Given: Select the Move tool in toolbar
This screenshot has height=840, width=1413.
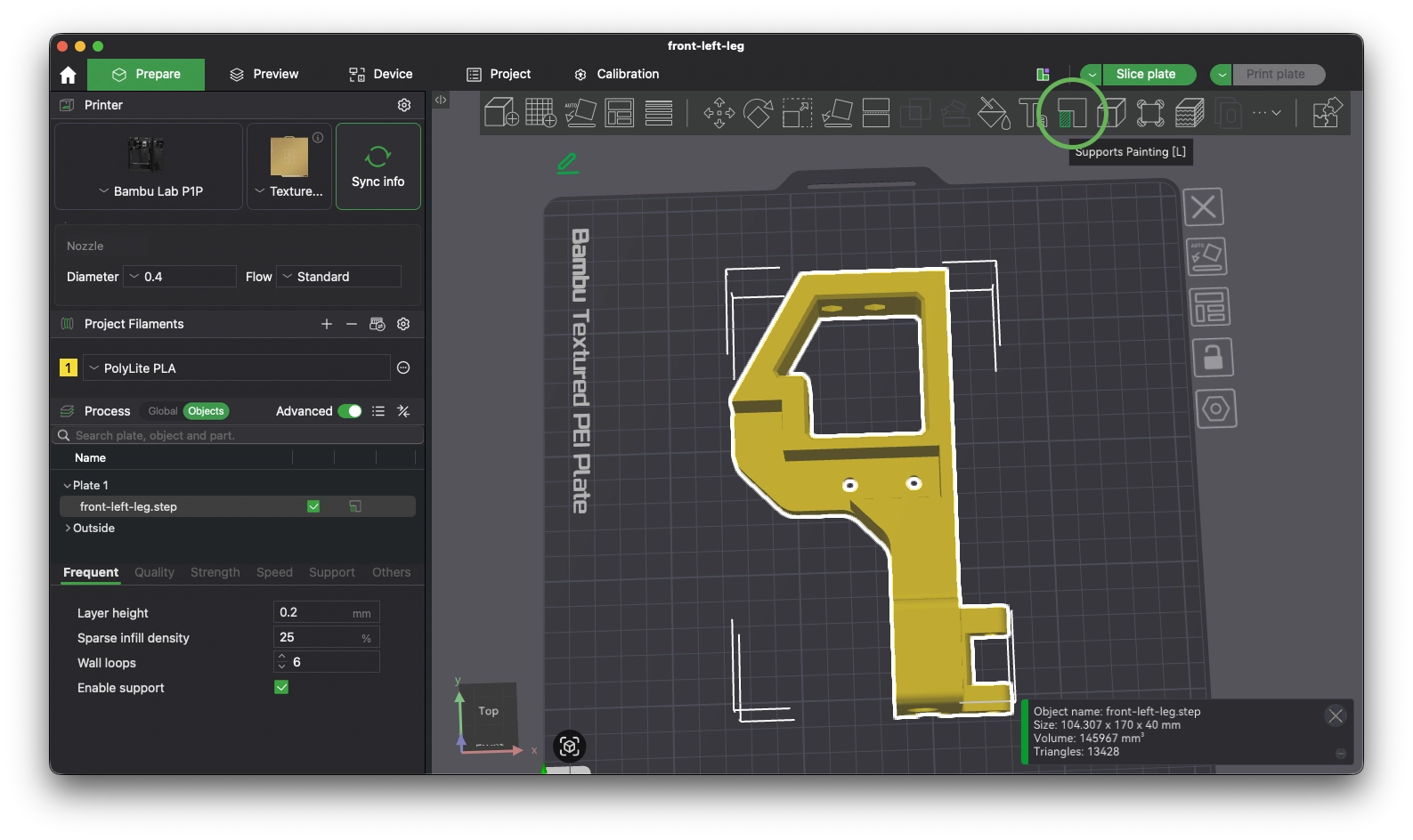Looking at the screenshot, I should 719,113.
